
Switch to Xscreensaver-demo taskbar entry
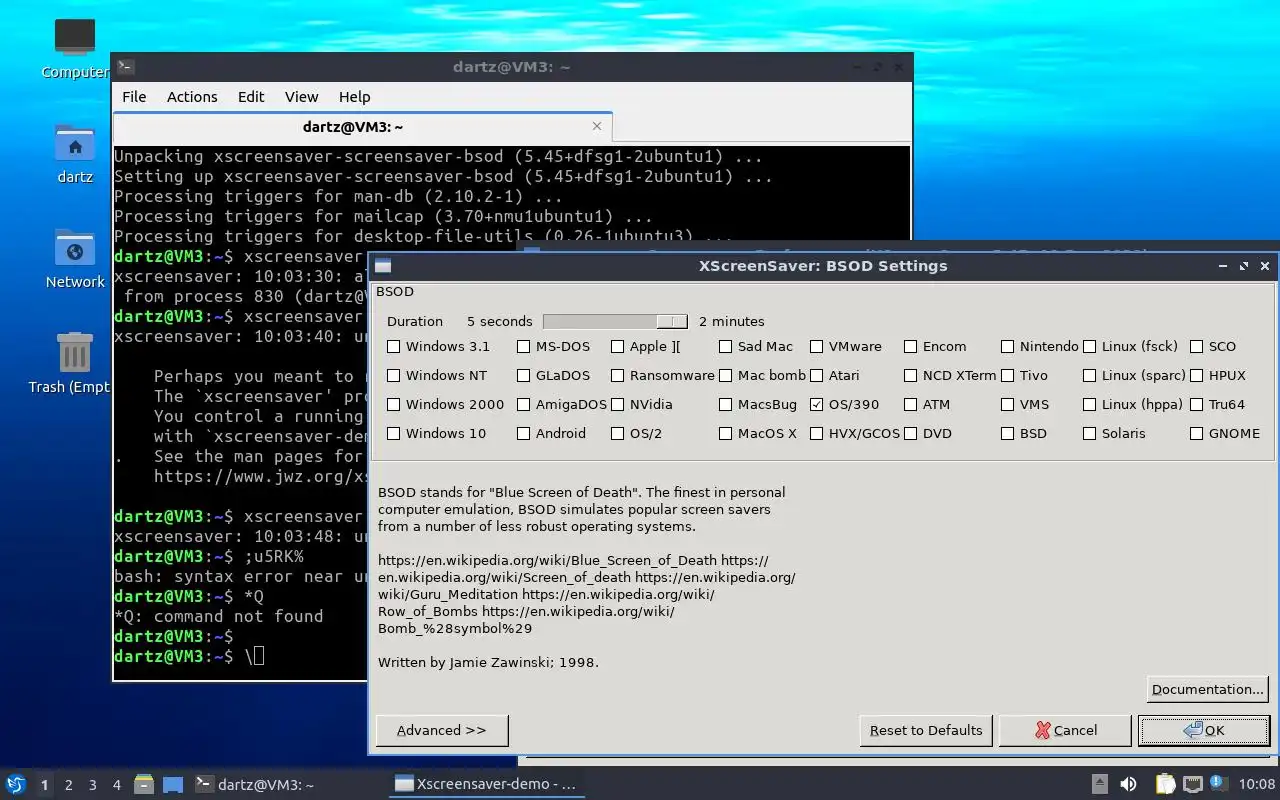click(485, 784)
